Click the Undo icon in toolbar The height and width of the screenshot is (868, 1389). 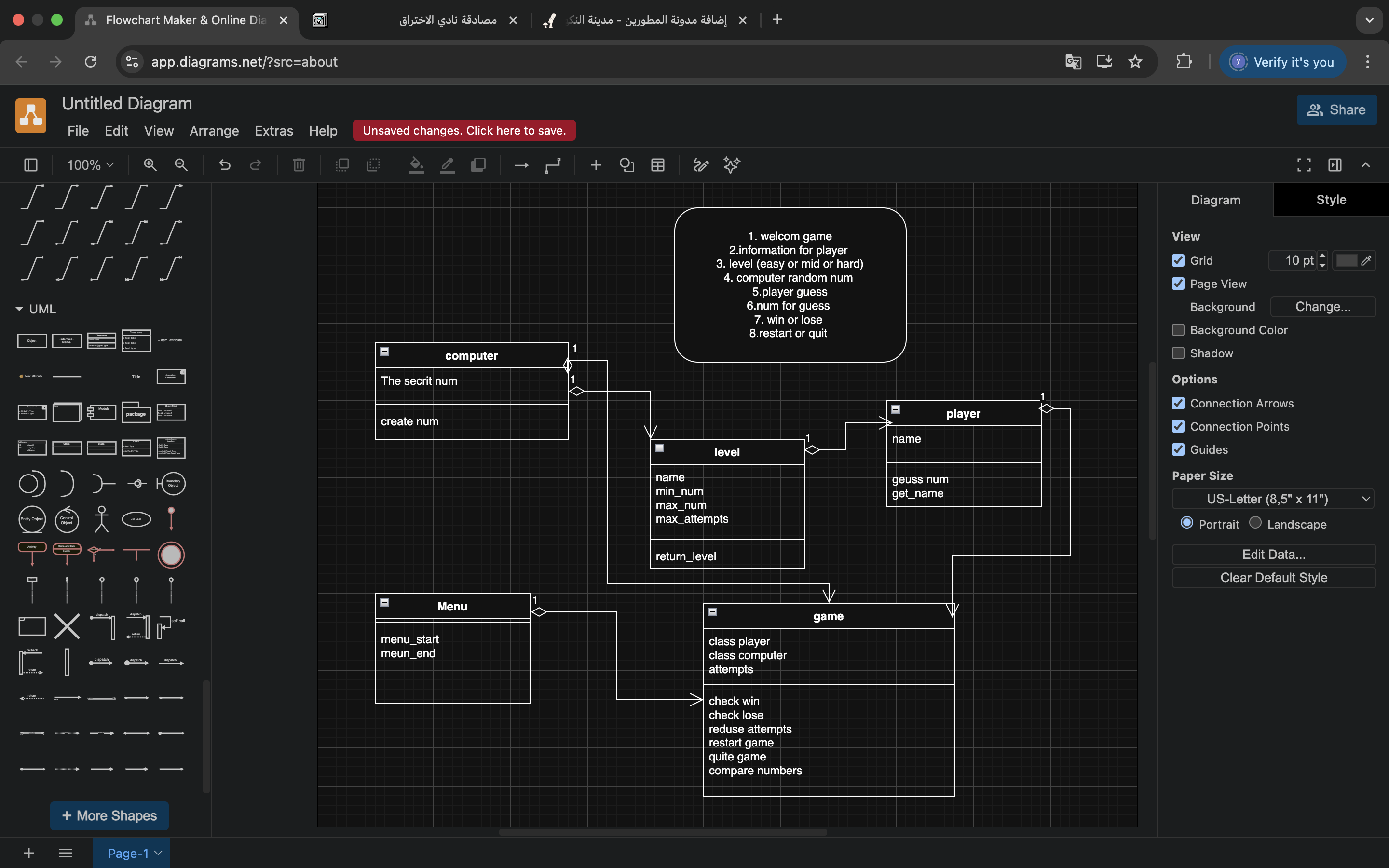click(224, 165)
